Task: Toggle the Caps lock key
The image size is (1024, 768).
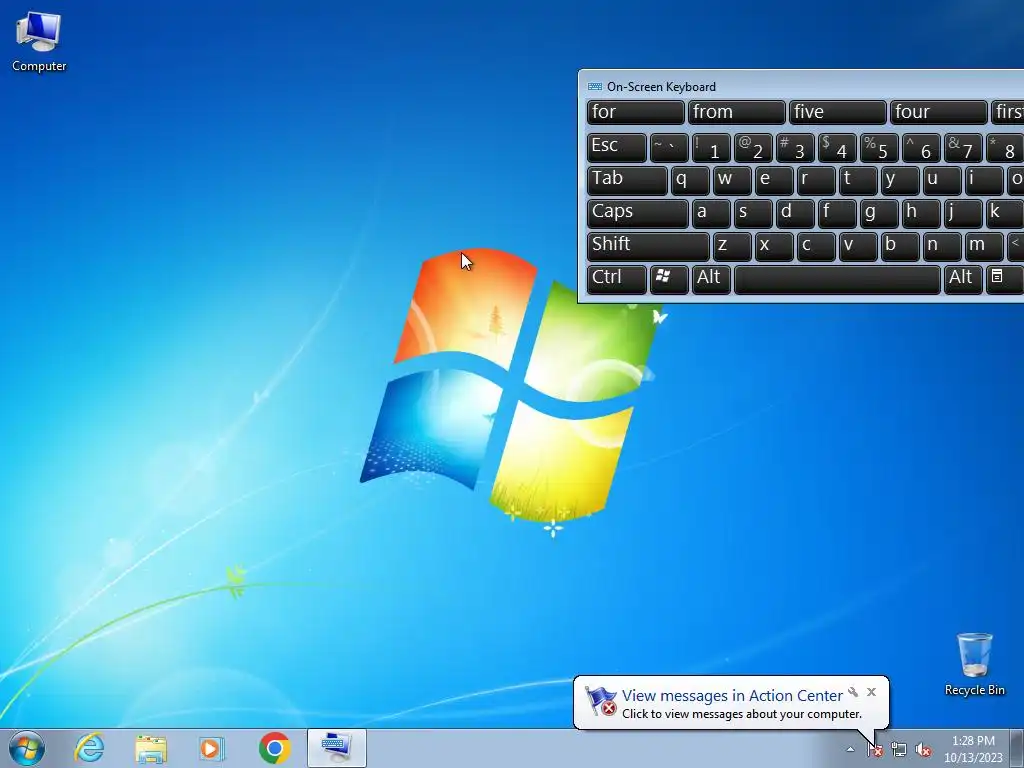Action: [637, 214]
